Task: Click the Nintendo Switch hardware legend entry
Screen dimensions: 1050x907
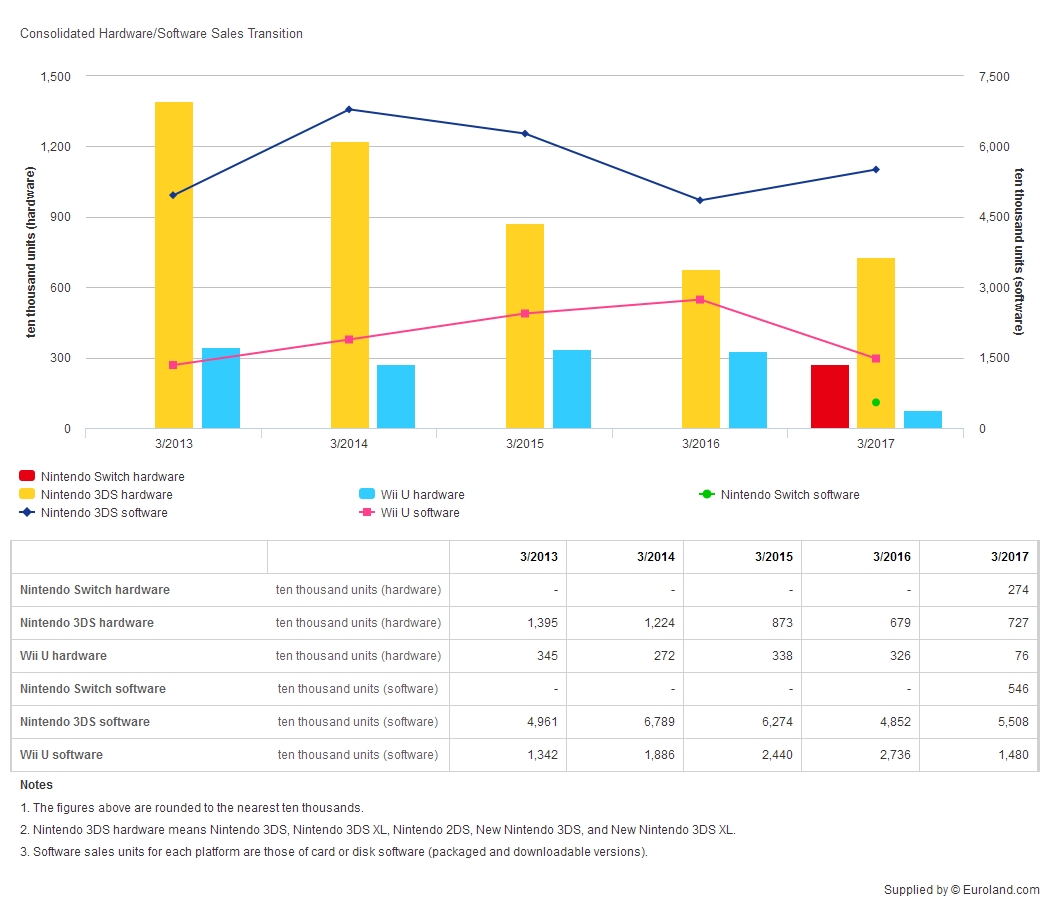Action: [x=102, y=476]
